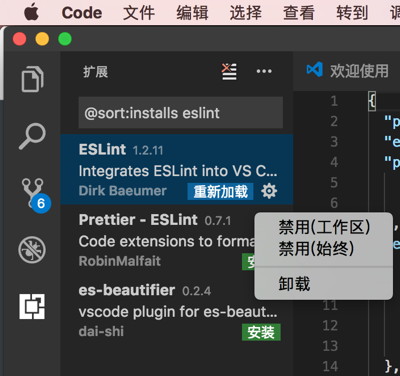Click the ESLint gear manage icon

pyautogui.click(x=269, y=191)
